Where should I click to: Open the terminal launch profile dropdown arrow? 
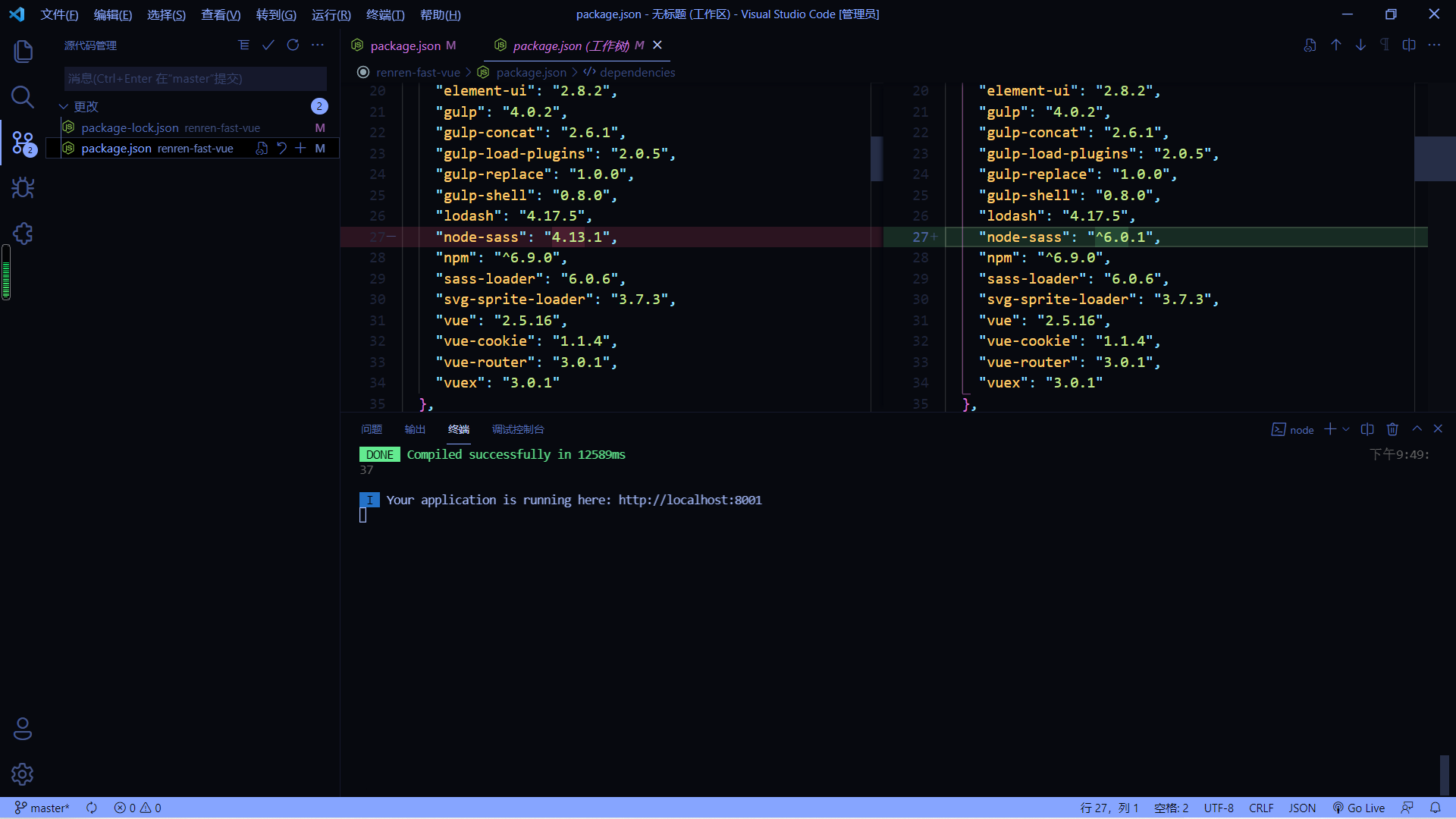coord(1346,429)
